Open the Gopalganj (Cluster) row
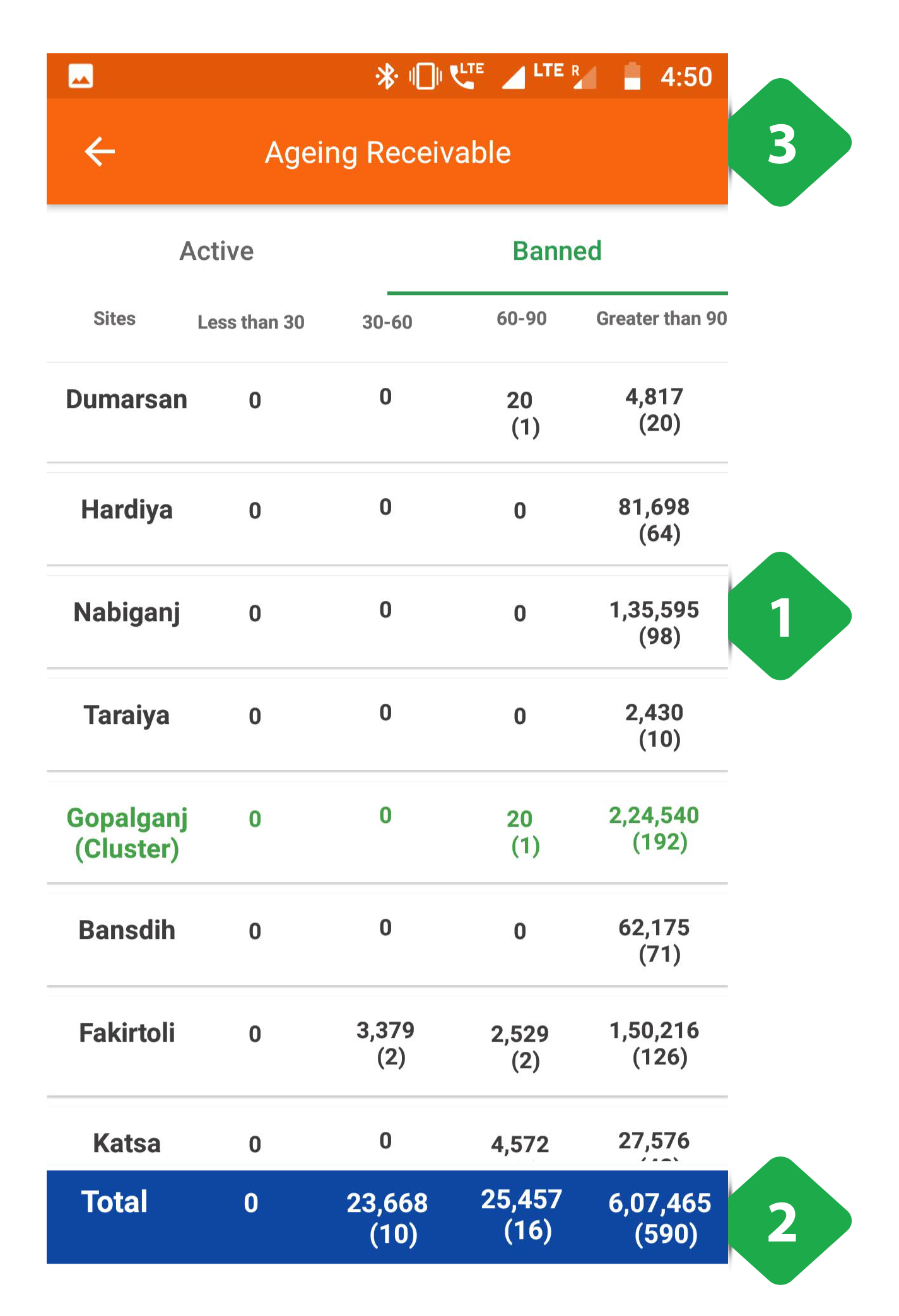This screenshot has height=1316, width=899. coord(387,832)
